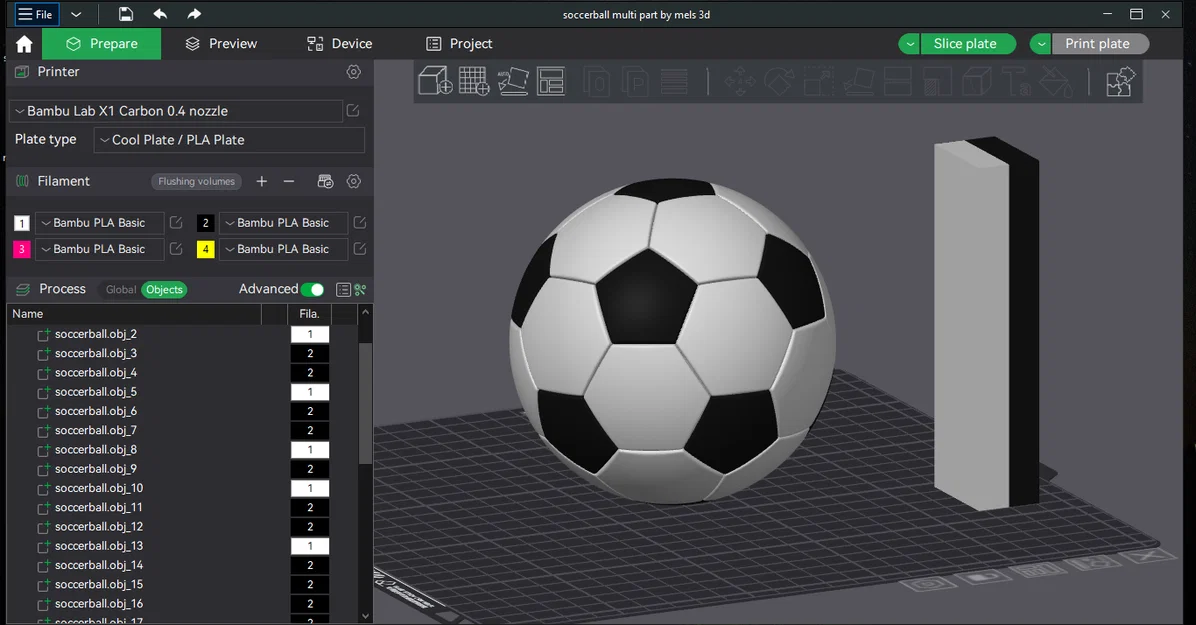Screen dimensions: 1196x625
Task: Select the Rotate tool icon
Action: (779, 81)
